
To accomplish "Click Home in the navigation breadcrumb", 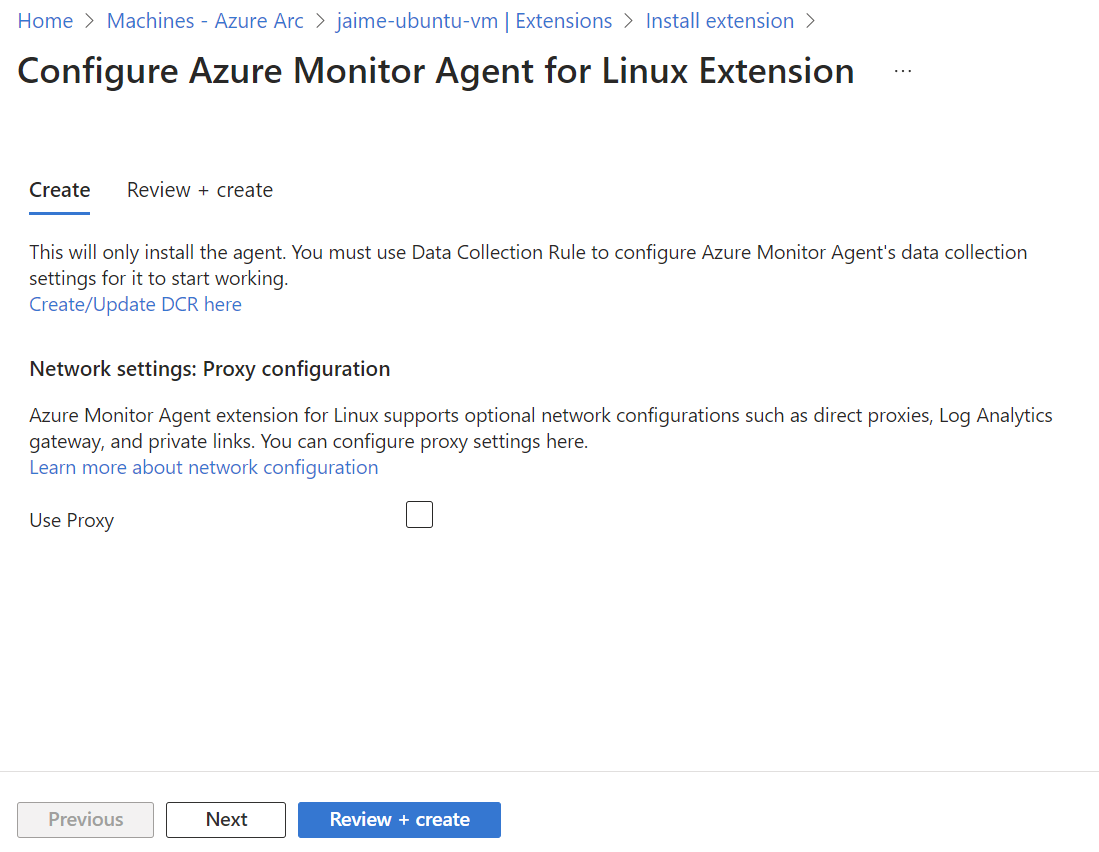I will [45, 20].
